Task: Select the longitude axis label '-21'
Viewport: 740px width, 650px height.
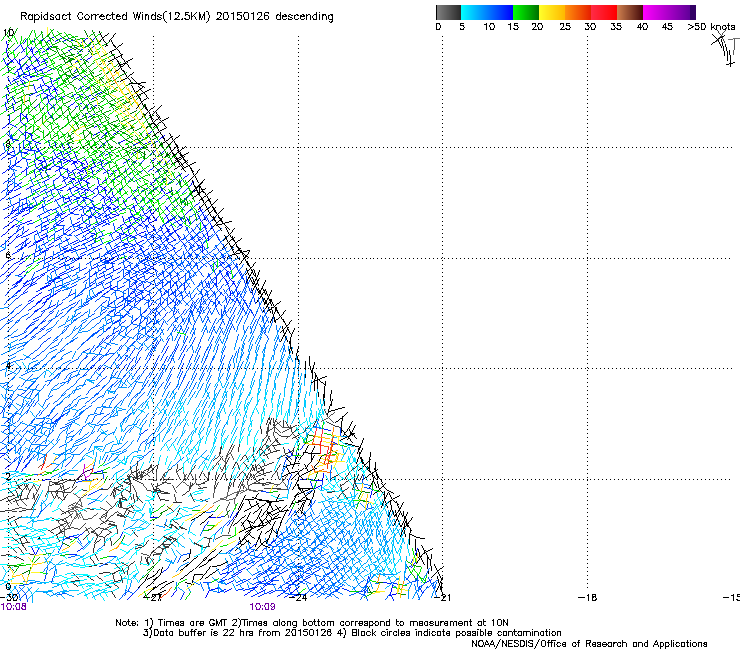Action: pos(443,598)
